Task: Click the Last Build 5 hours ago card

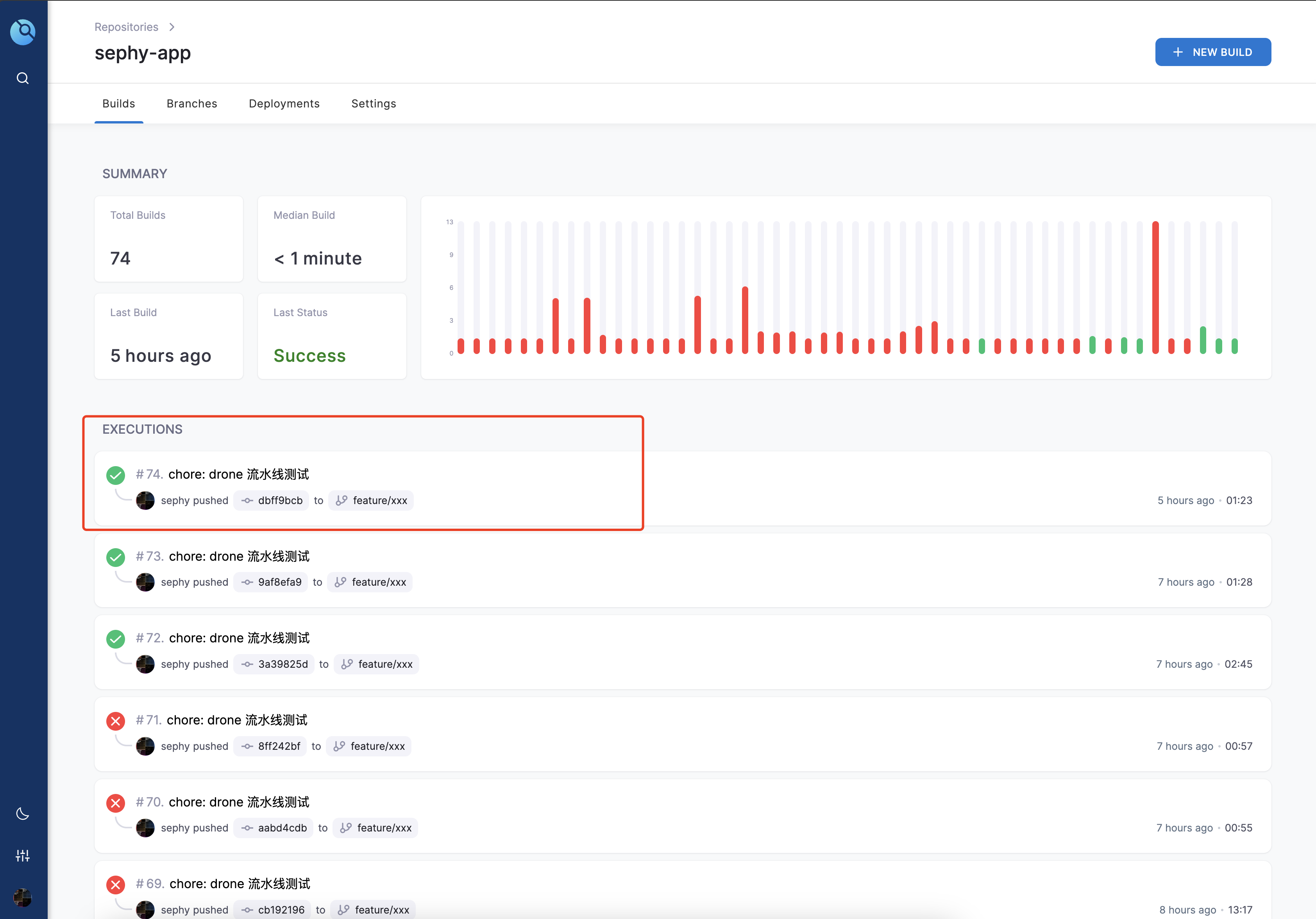Action: pyautogui.click(x=169, y=336)
